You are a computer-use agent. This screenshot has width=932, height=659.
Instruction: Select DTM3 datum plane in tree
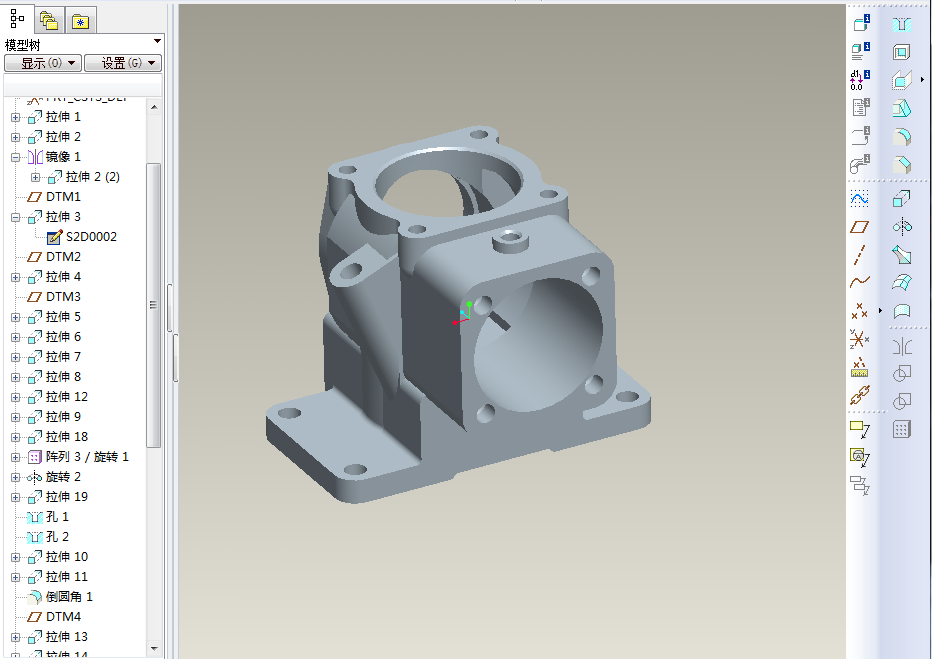coord(54,297)
